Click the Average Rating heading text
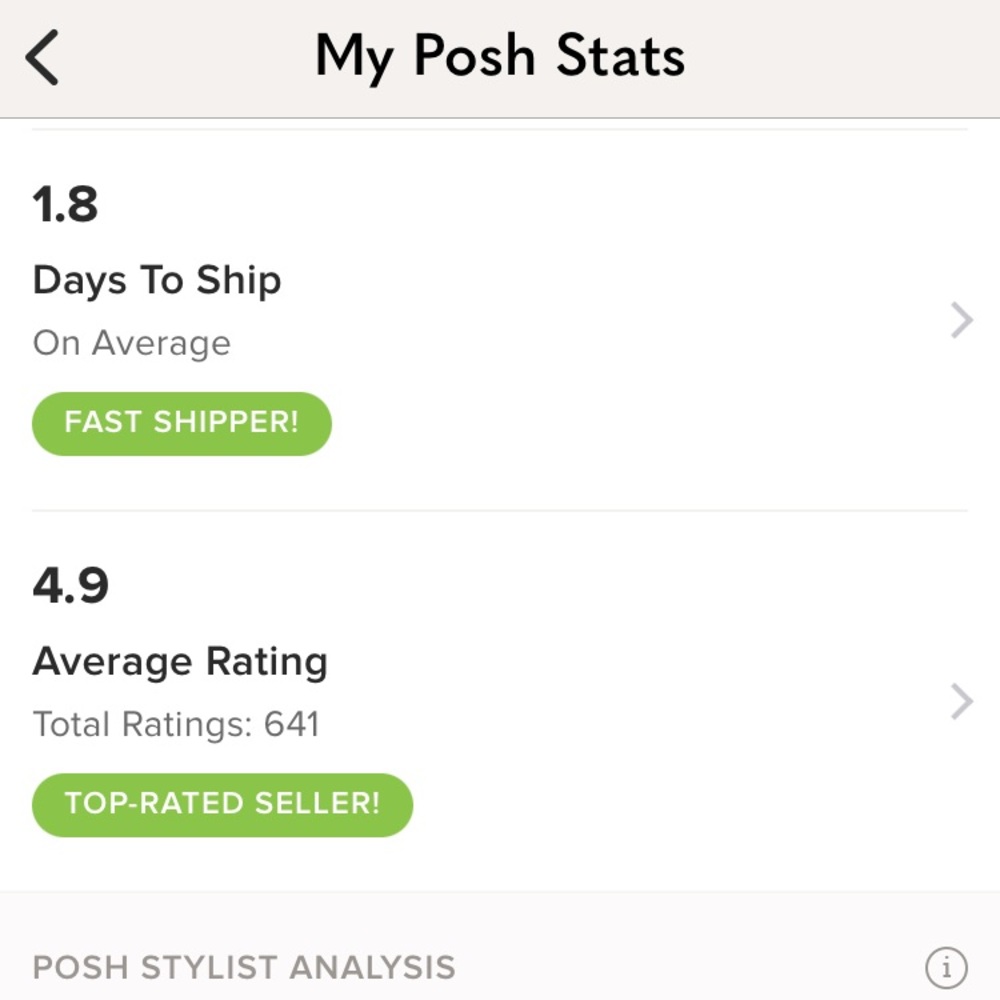The width and height of the screenshot is (1000, 1000). pyautogui.click(x=180, y=660)
